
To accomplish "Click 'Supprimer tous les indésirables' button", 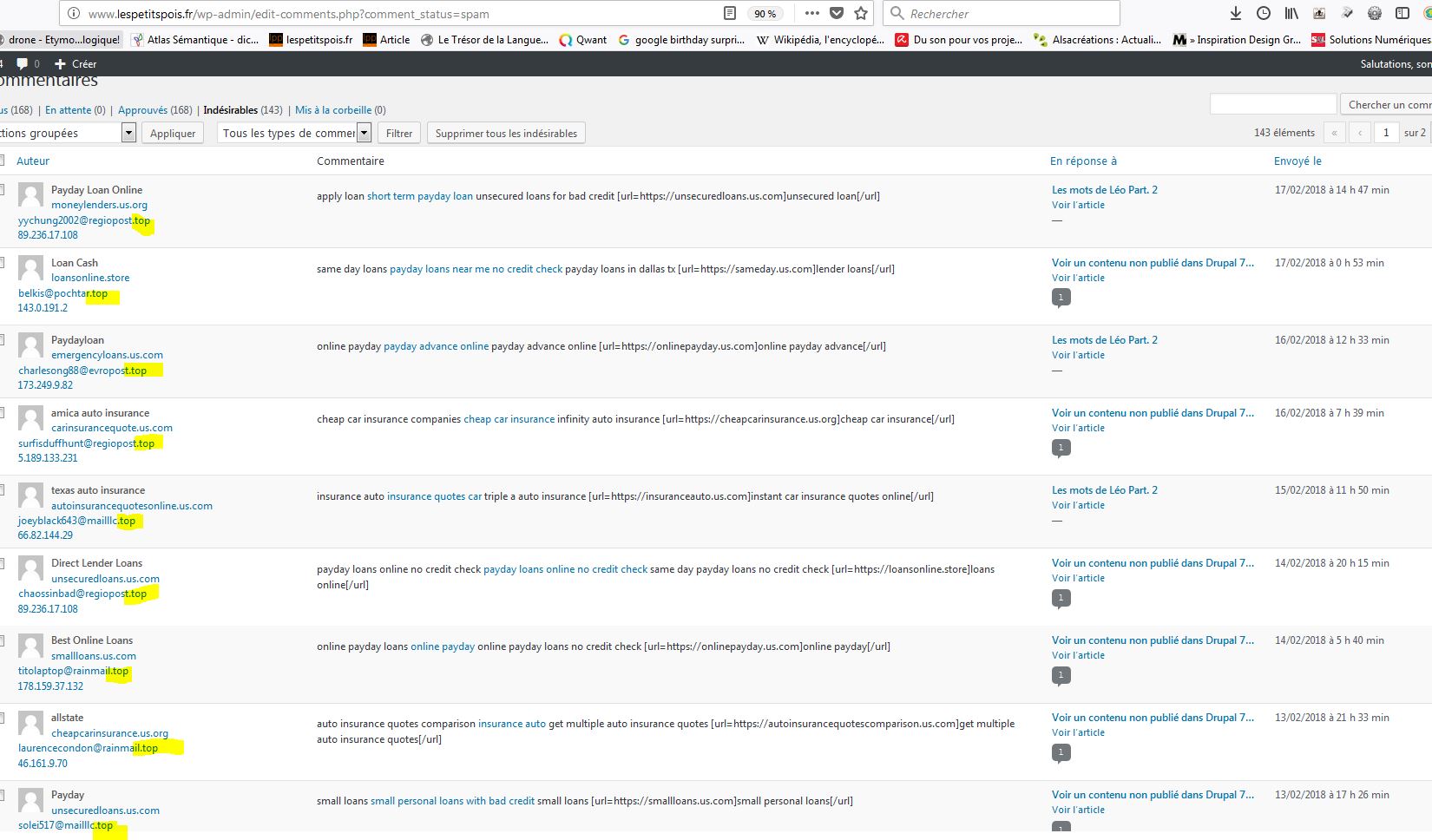I will click(506, 133).
